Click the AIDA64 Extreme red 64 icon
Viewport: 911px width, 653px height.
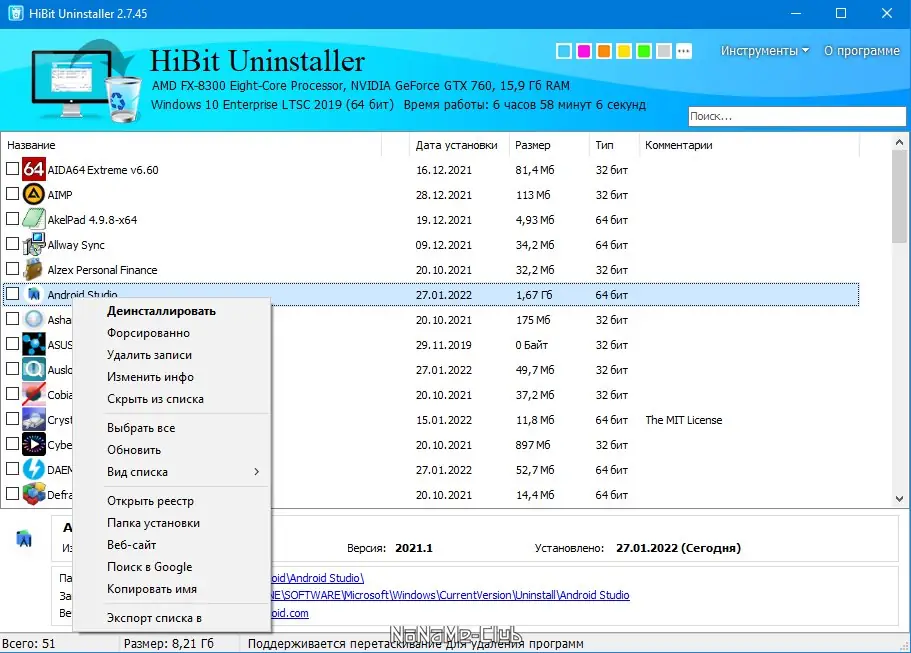[34, 170]
